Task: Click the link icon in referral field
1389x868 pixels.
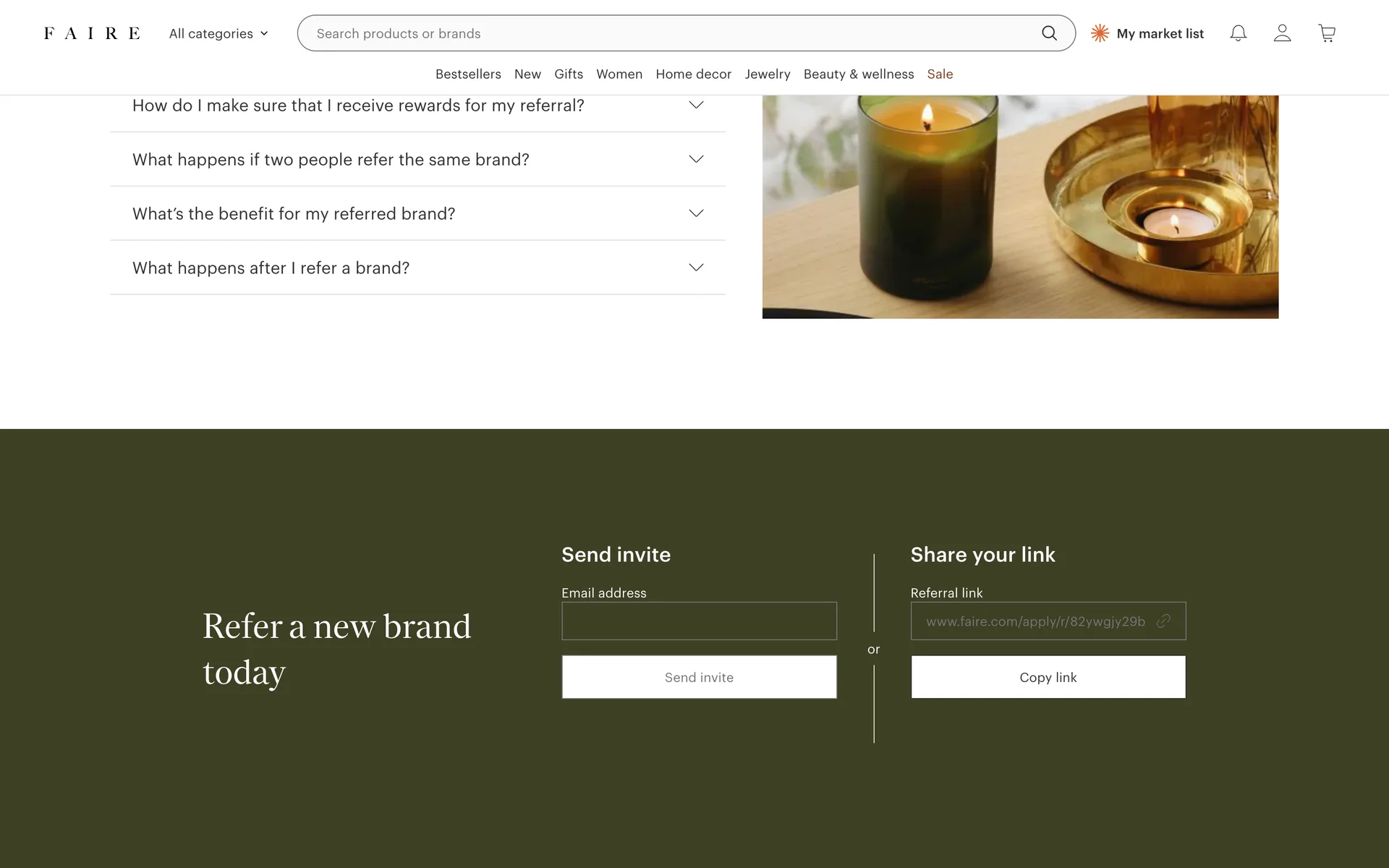Action: (x=1163, y=621)
